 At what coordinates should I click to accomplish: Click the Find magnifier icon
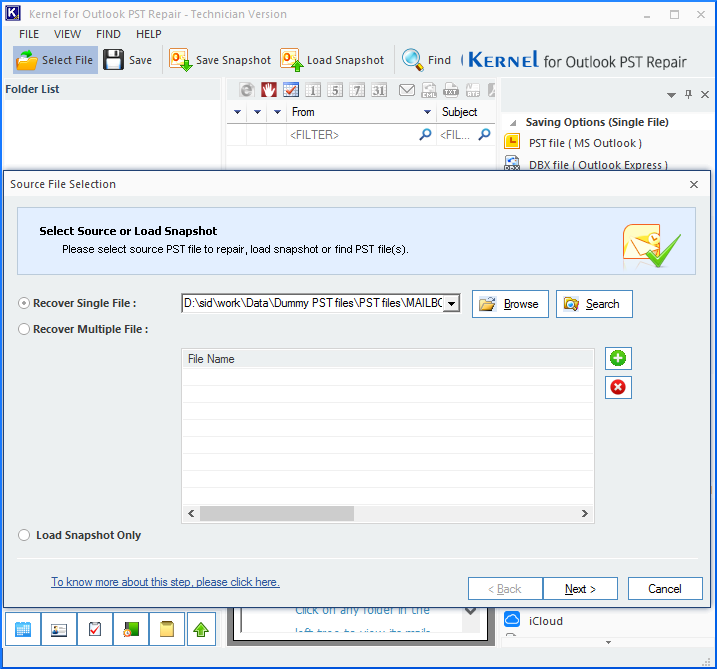(x=412, y=60)
